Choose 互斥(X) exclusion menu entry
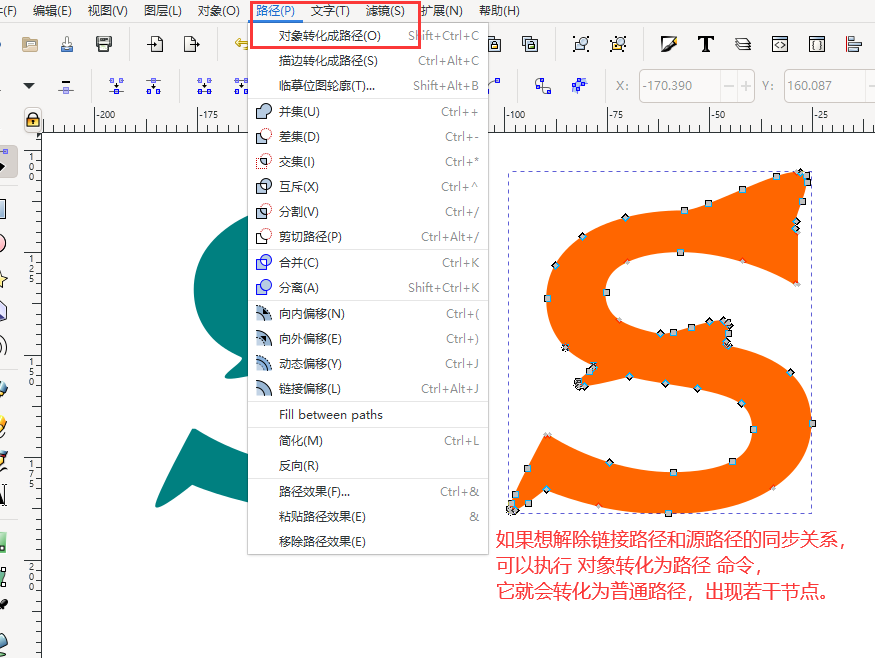 click(368, 186)
